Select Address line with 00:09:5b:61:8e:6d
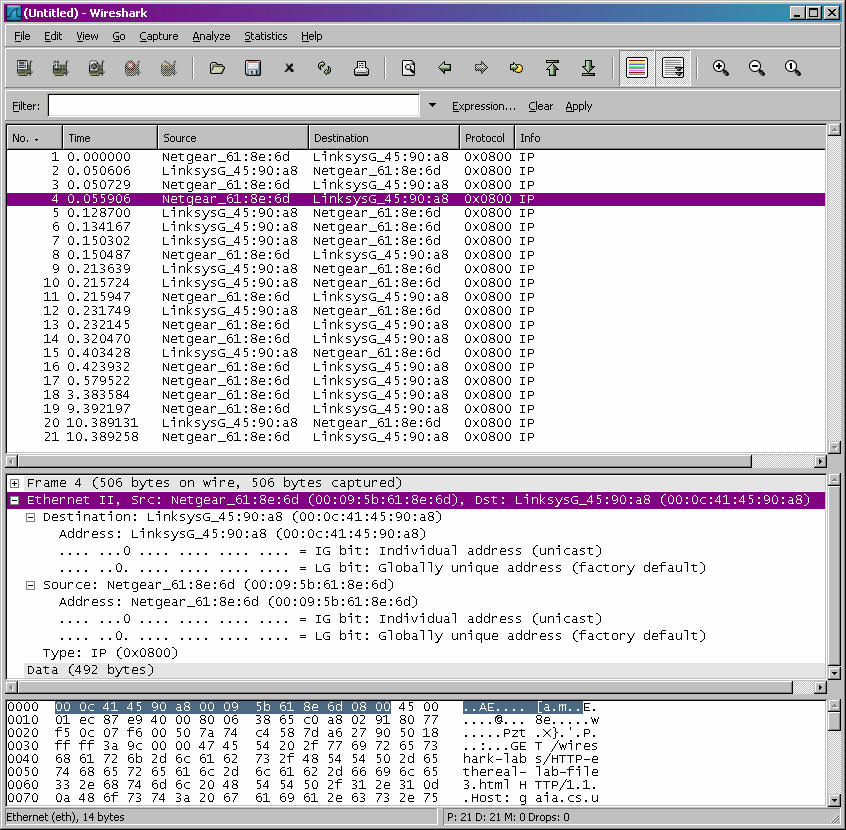Viewport: 846px width, 830px height. pos(238,602)
